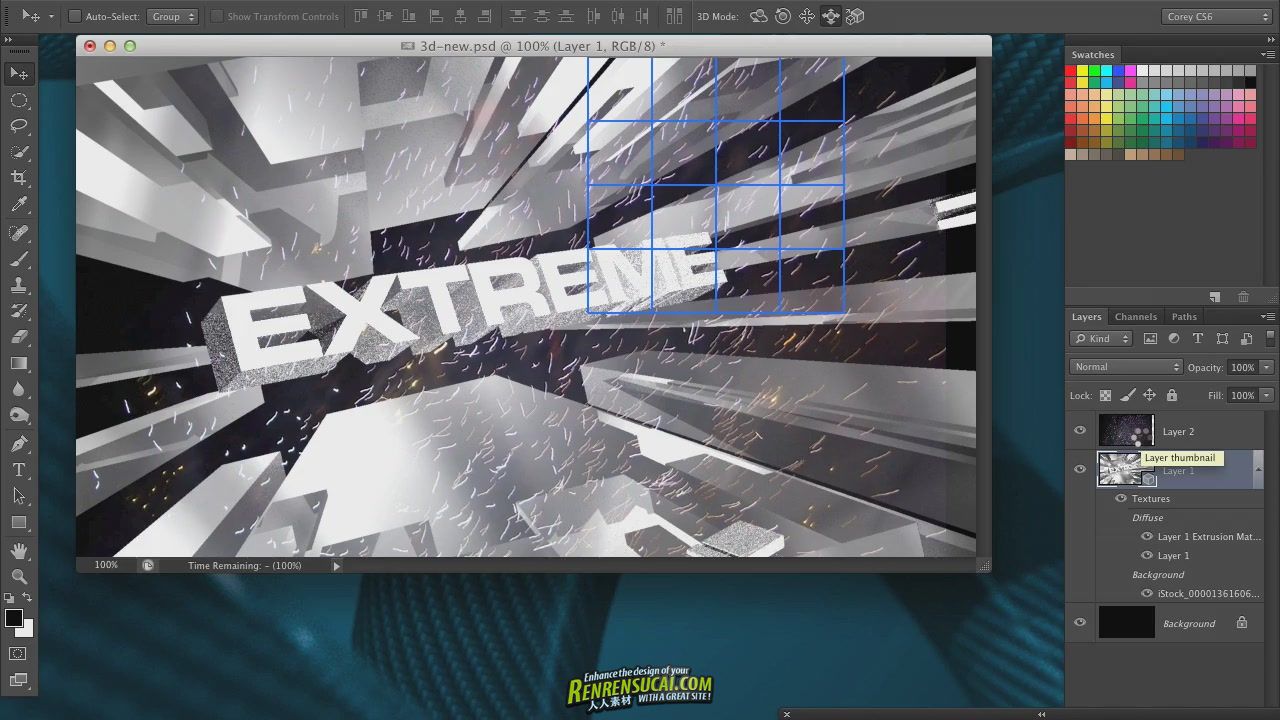Create new swatch from foreground color
The width and height of the screenshot is (1280, 720).
click(x=1215, y=297)
